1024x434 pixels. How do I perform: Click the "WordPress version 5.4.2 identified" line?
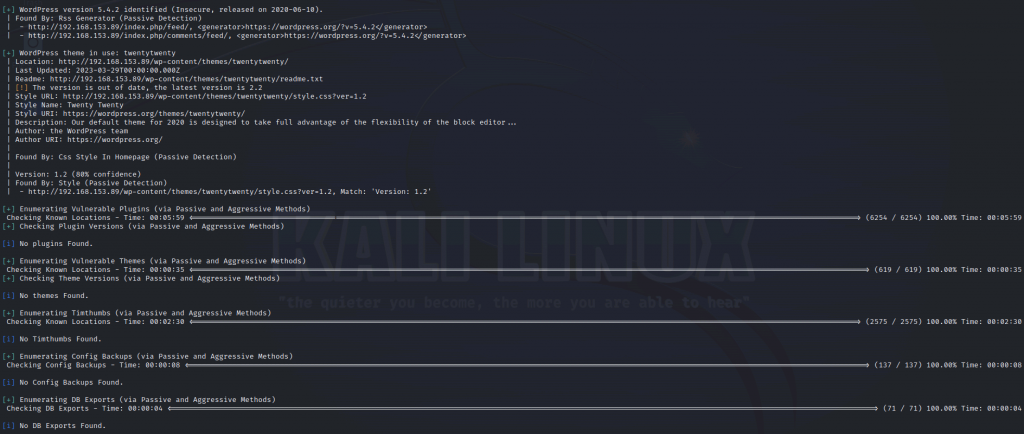tap(163, 10)
